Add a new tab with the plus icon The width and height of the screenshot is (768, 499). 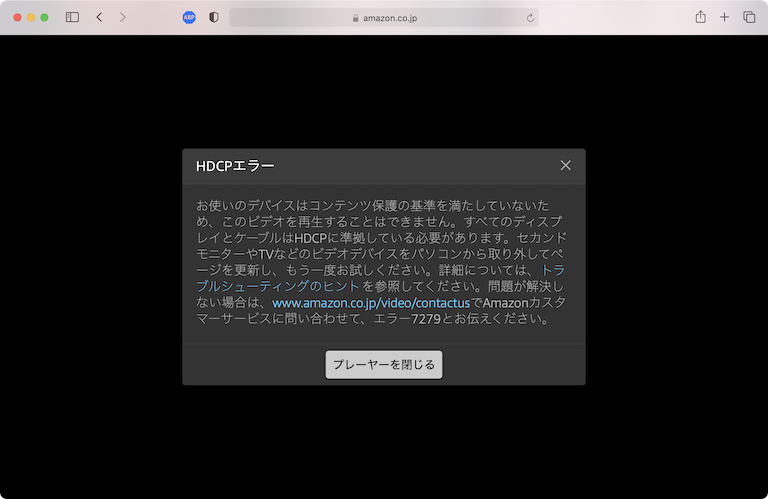pos(724,17)
